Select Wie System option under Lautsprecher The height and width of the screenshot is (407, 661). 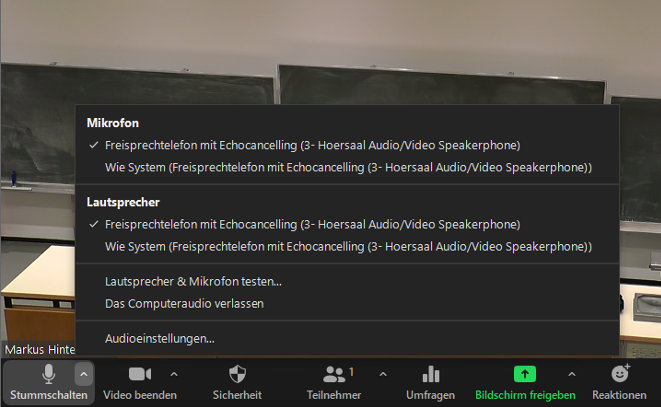[x=347, y=247]
